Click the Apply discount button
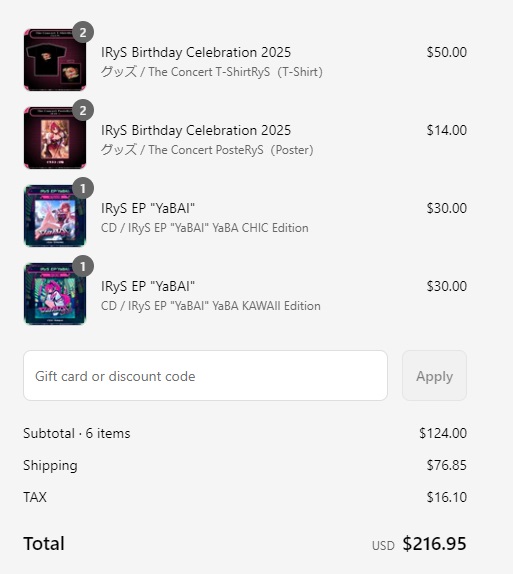This screenshot has height=574, width=513. [434, 376]
